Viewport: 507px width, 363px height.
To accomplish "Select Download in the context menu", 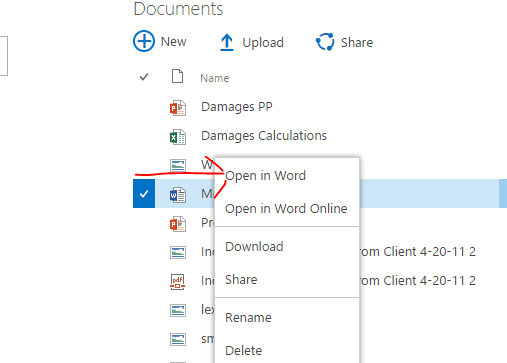I will pyautogui.click(x=254, y=247).
